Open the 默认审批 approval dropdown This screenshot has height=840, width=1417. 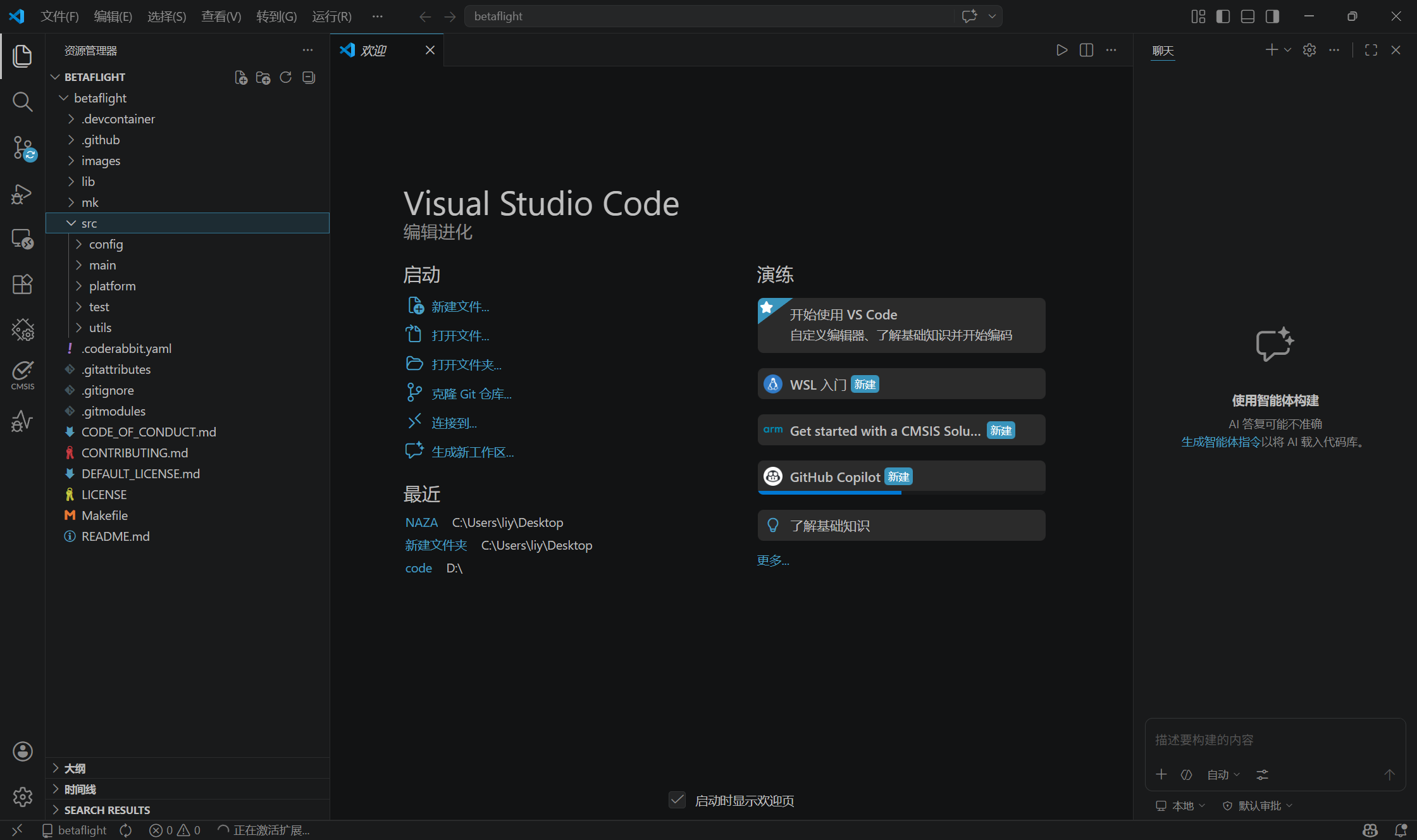tap(1258, 806)
